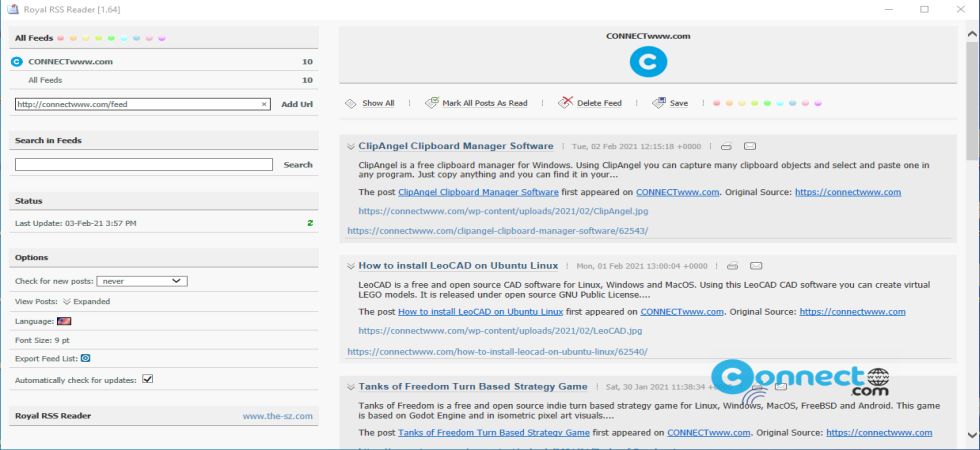Click the Show All label in the toolbar
Image resolution: width=980 pixels, height=450 pixels.
(378, 103)
